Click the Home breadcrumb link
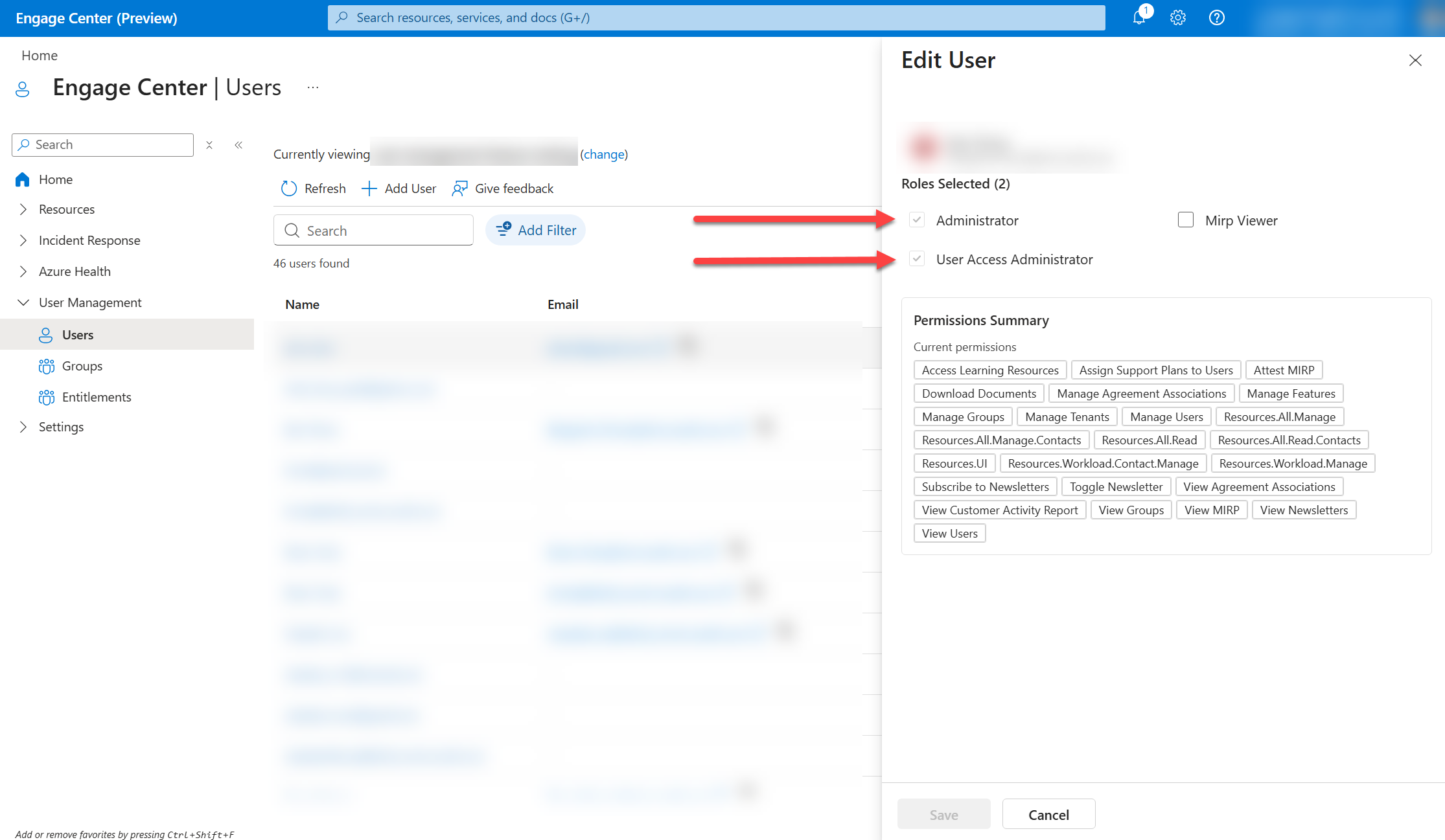The width and height of the screenshot is (1445, 840). [40, 56]
